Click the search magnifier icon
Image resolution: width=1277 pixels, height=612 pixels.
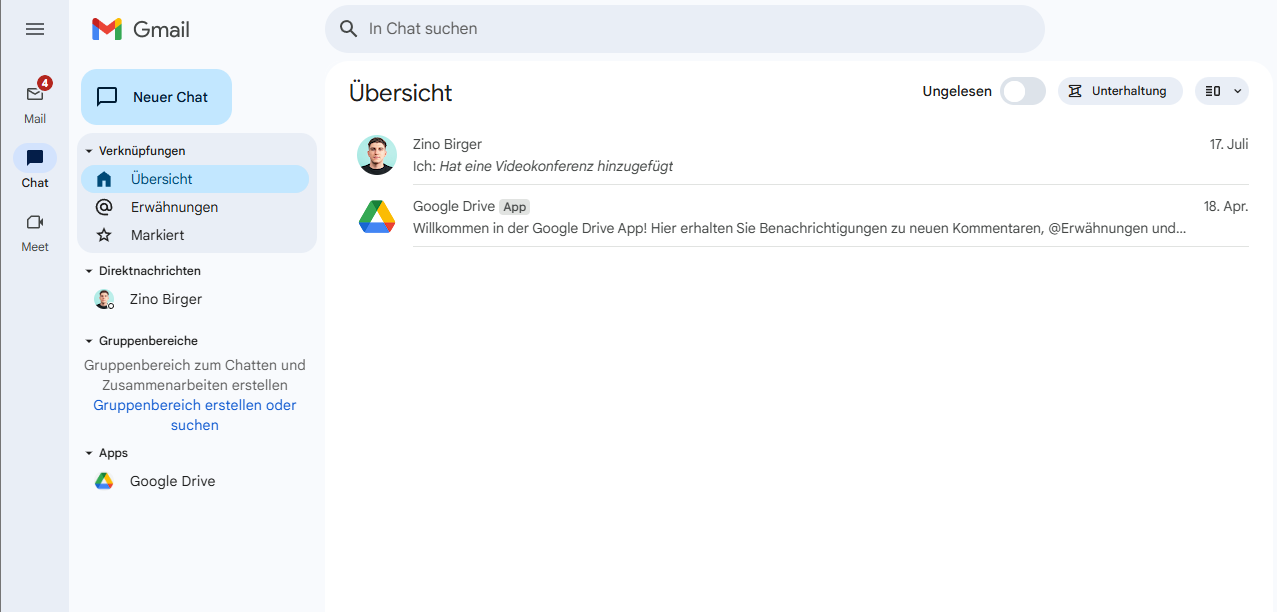tap(349, 29)
